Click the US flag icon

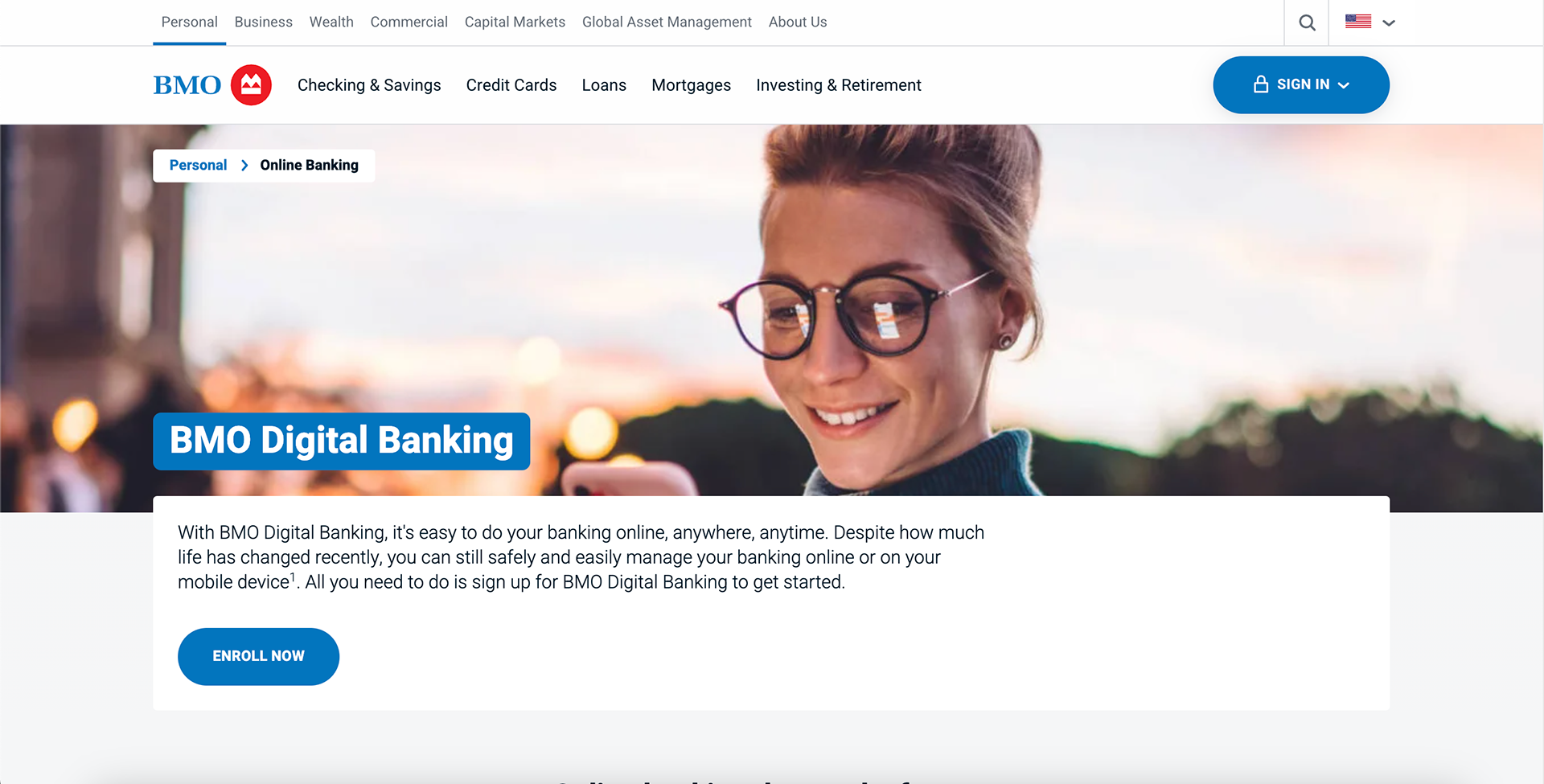1358,22
